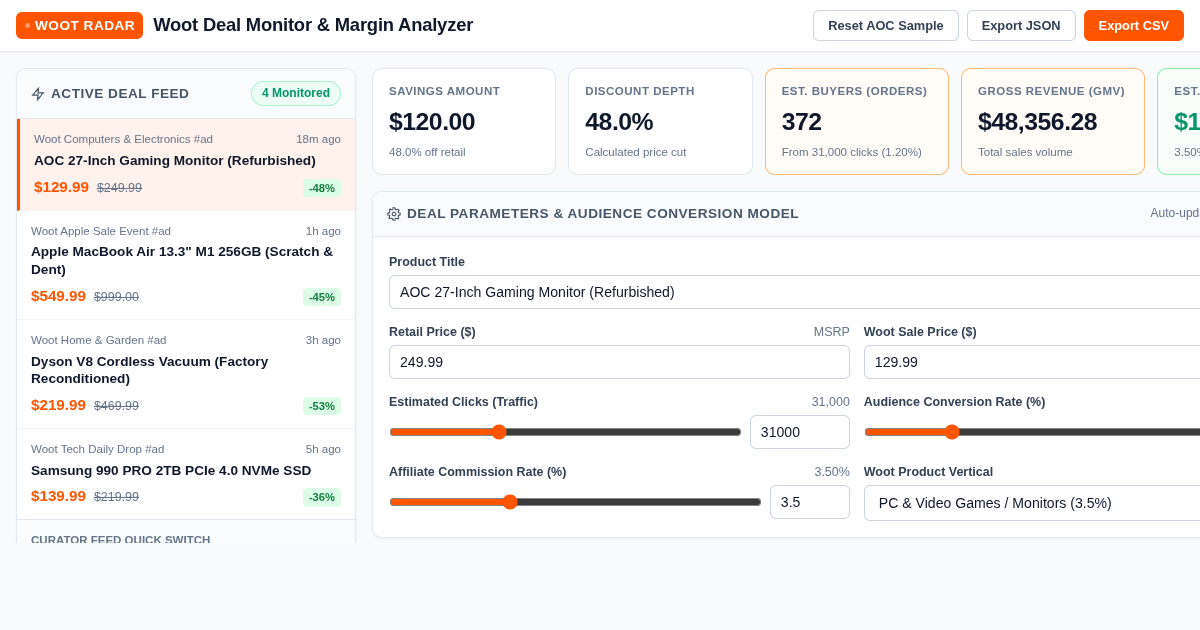Click the $139.99 Samsung sale price

click(x=58, y=496)
